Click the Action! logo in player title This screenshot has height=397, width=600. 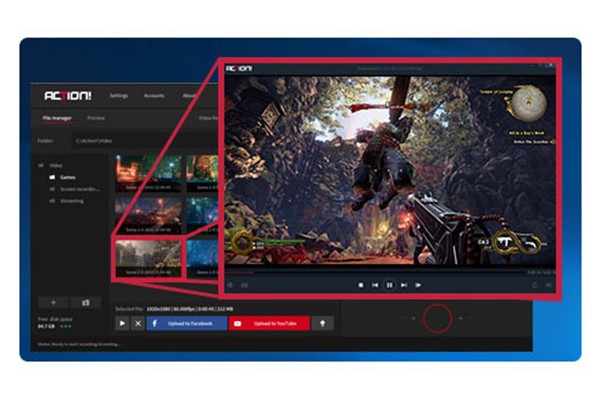click(239, 69)
